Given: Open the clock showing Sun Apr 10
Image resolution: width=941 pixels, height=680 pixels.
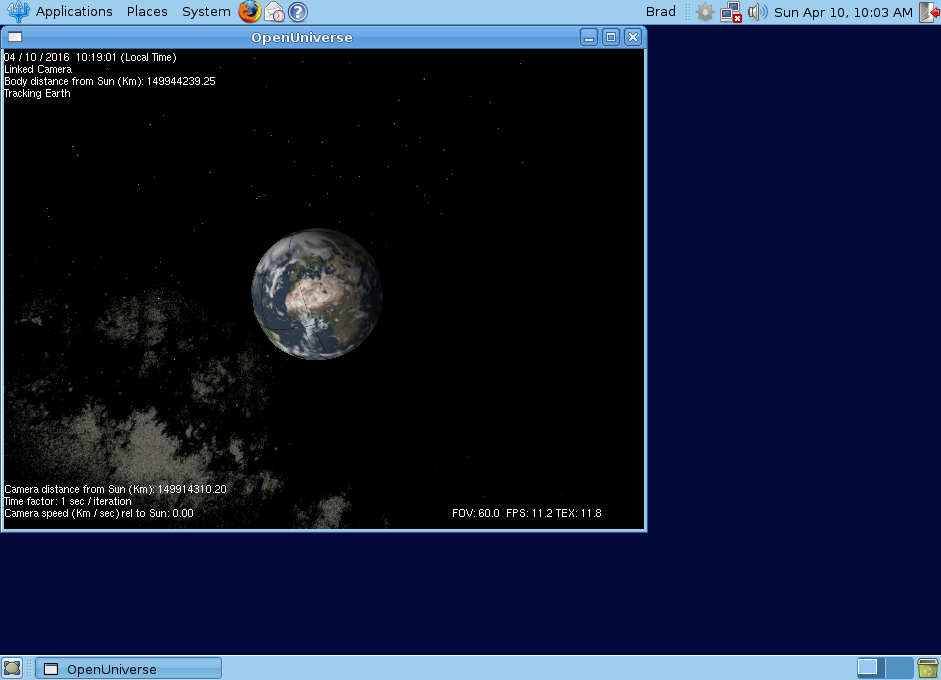Looking at the screenshot, I should [843, 12].
